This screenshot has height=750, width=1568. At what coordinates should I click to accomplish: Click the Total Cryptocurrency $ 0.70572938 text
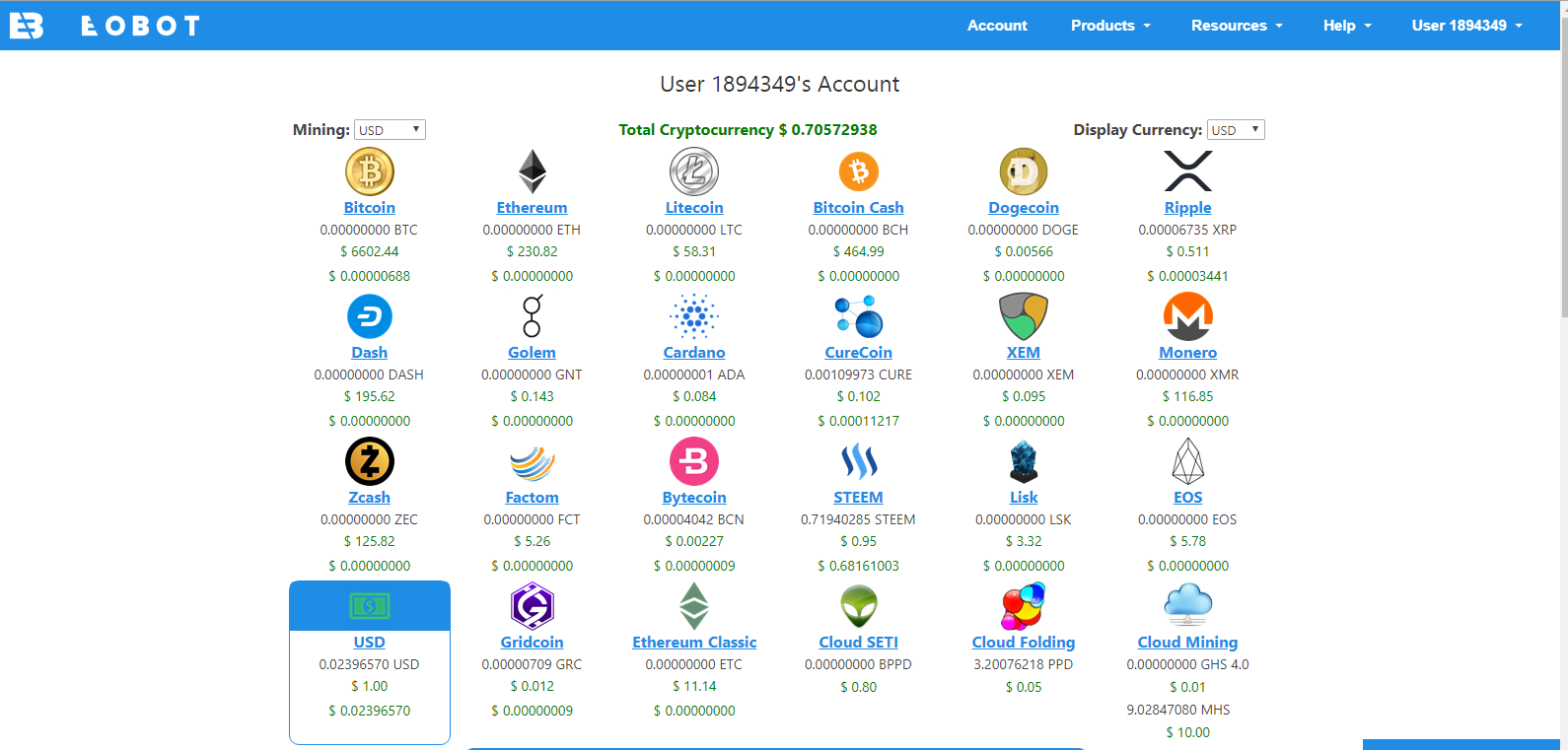[x=748, y=130]
